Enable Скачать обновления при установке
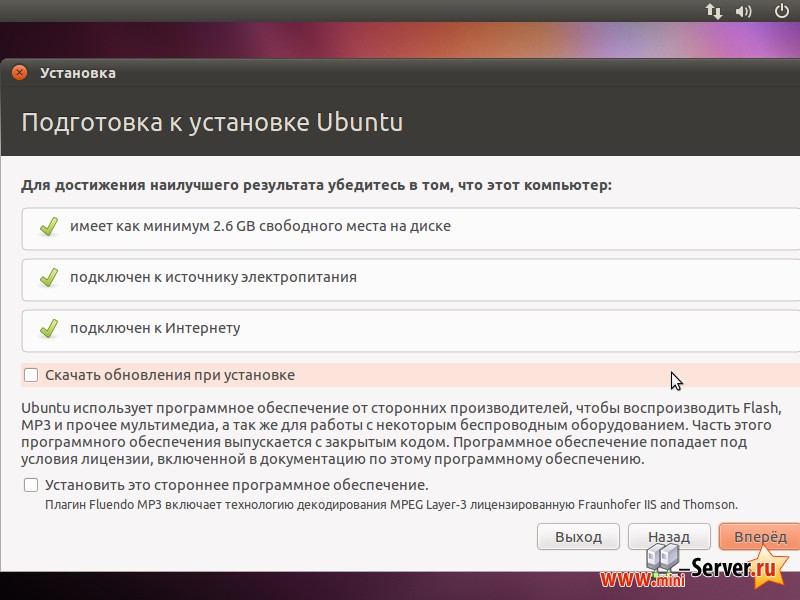Viewport: 800px width, 600px height. coord(31,373)
